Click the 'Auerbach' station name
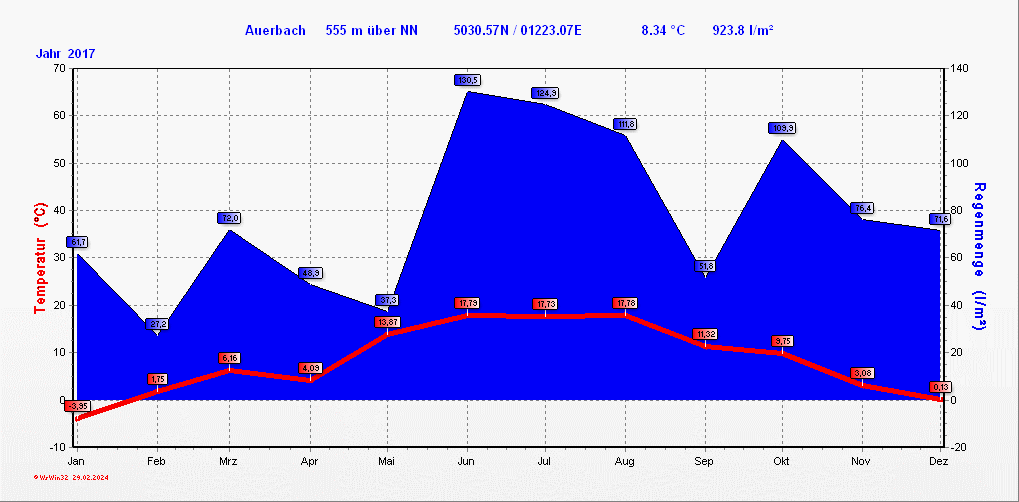The image size is (1019, 502). [x=277, y=30]
